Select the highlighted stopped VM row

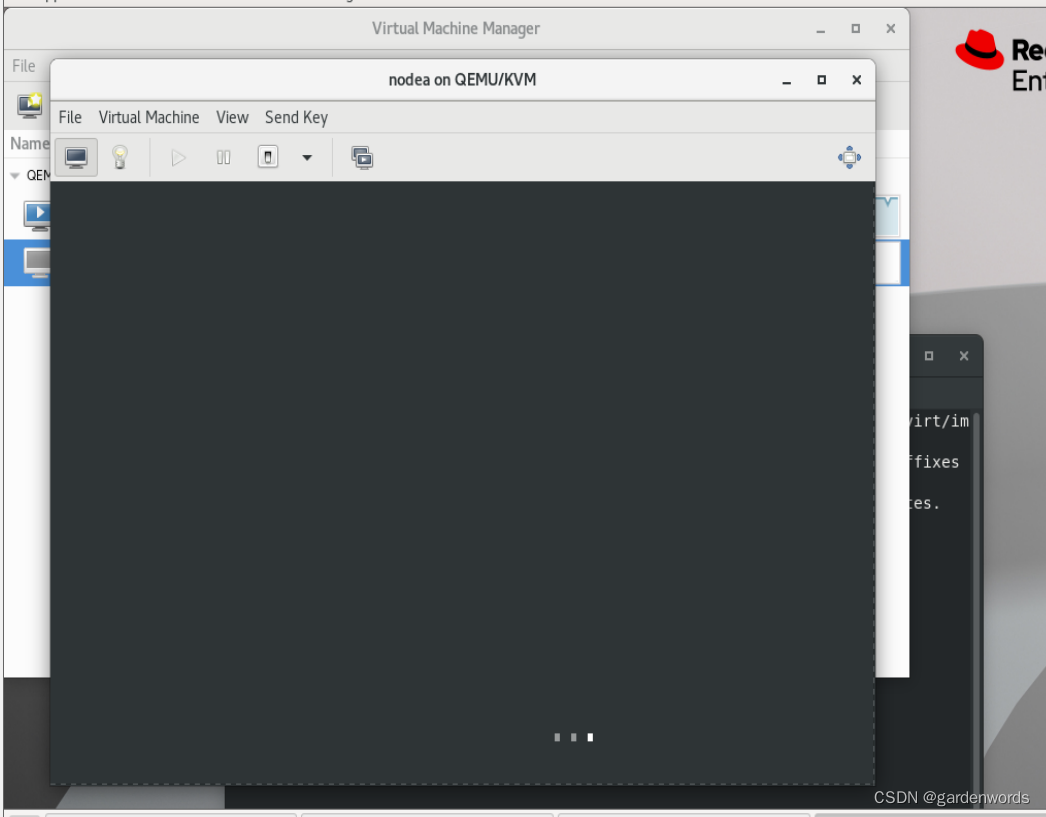click(x=27, y=263)
